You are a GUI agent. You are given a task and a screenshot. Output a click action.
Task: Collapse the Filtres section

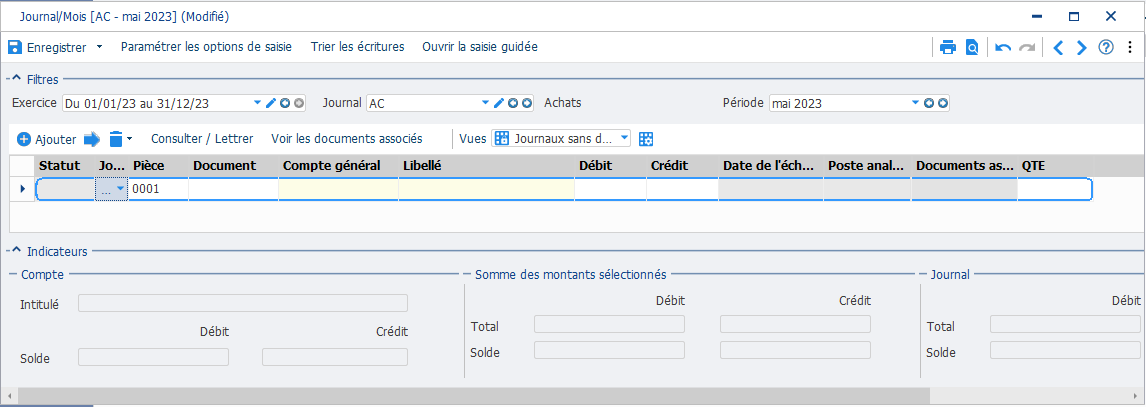[17, 79]
